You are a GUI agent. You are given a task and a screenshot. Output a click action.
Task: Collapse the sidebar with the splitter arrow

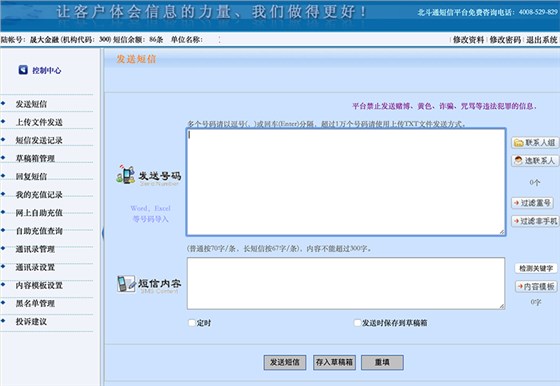coord(103,233)
